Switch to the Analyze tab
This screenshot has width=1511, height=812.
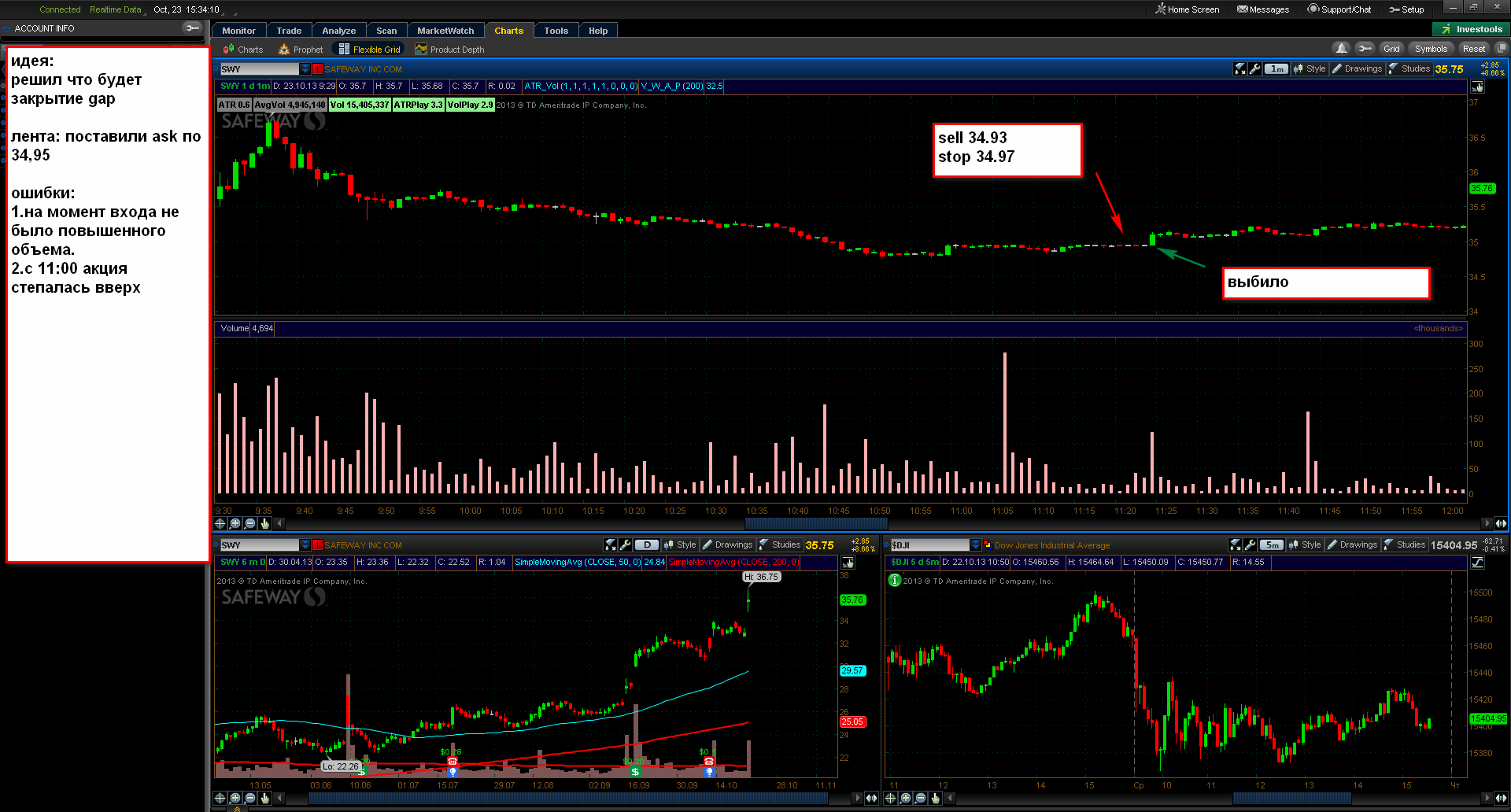pos(339,31)
